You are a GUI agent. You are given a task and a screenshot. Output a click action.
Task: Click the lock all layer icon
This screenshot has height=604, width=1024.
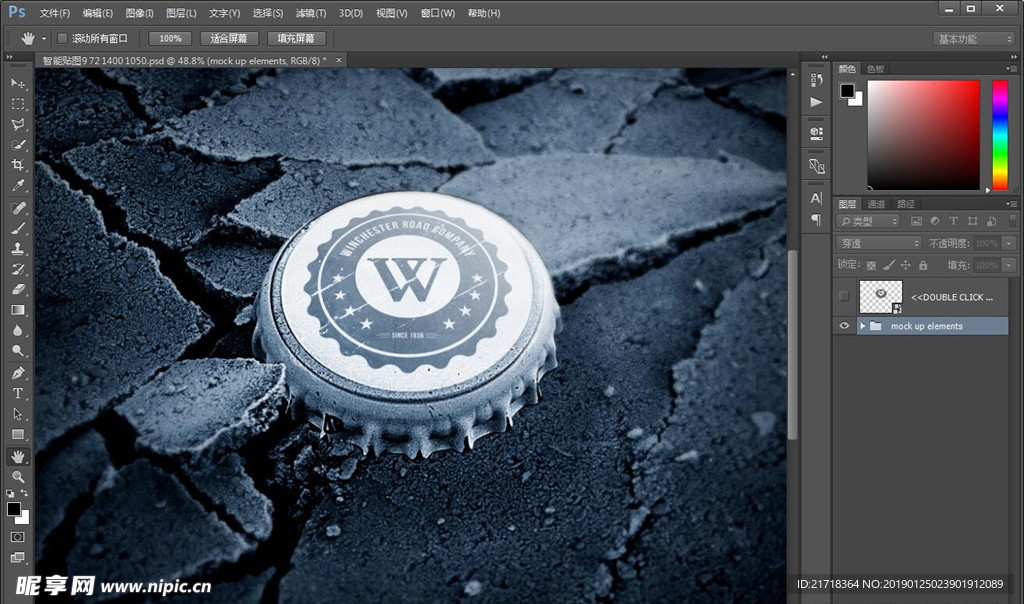click(923, 266)
